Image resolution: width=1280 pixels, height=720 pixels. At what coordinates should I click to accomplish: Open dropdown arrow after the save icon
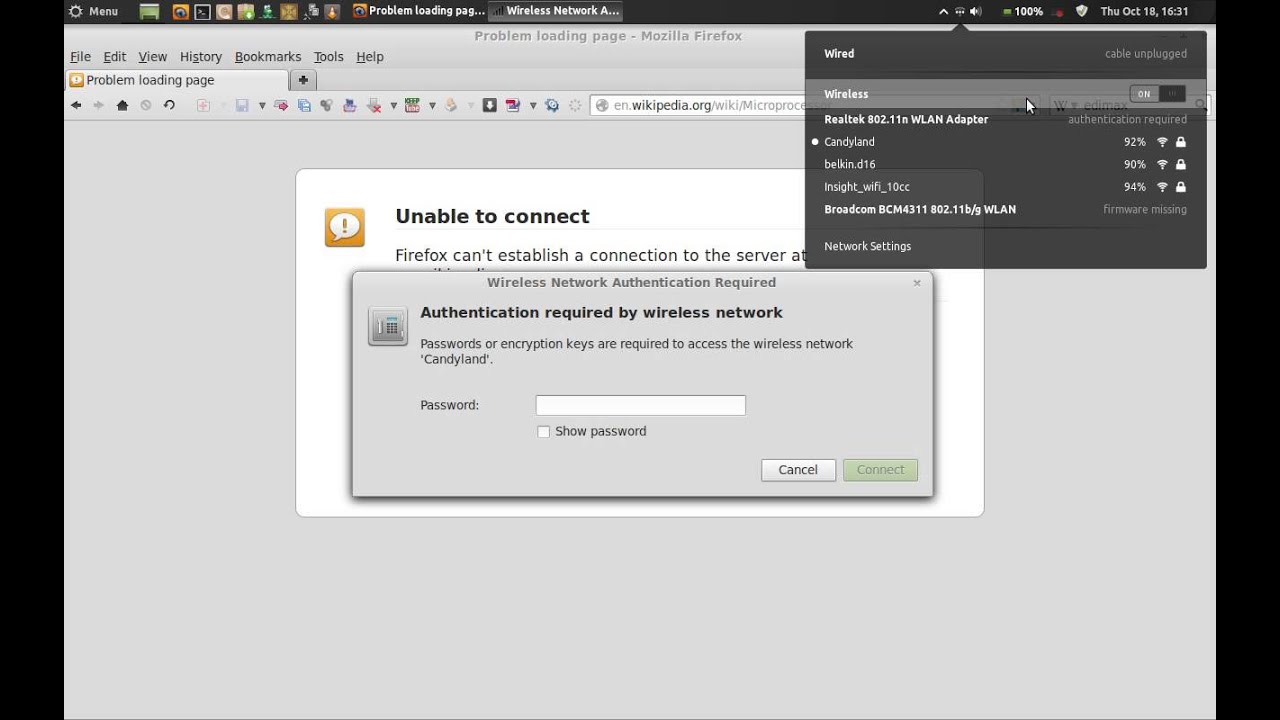262,105
